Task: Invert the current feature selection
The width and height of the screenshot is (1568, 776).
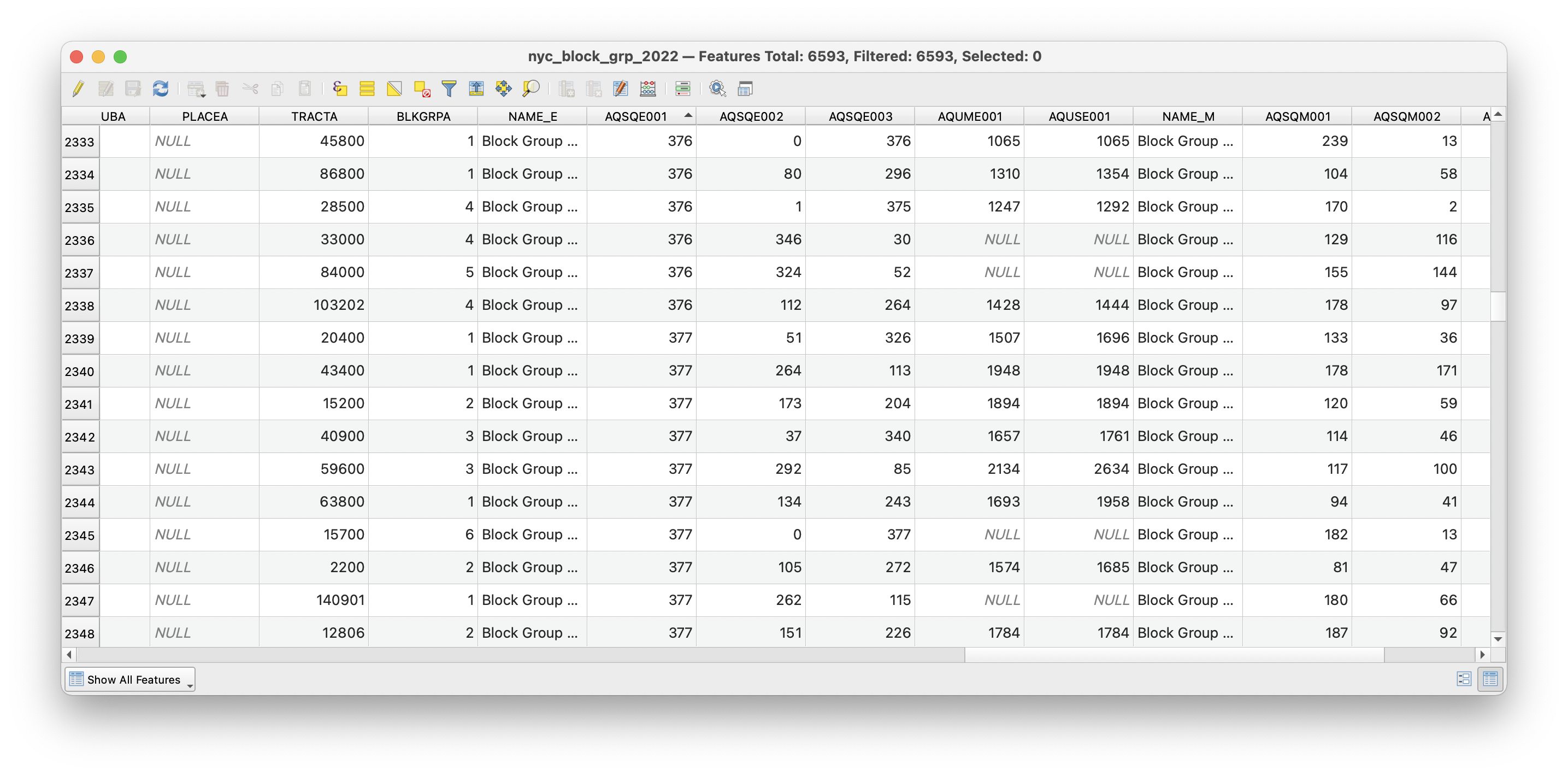Action: pos(394,88)
